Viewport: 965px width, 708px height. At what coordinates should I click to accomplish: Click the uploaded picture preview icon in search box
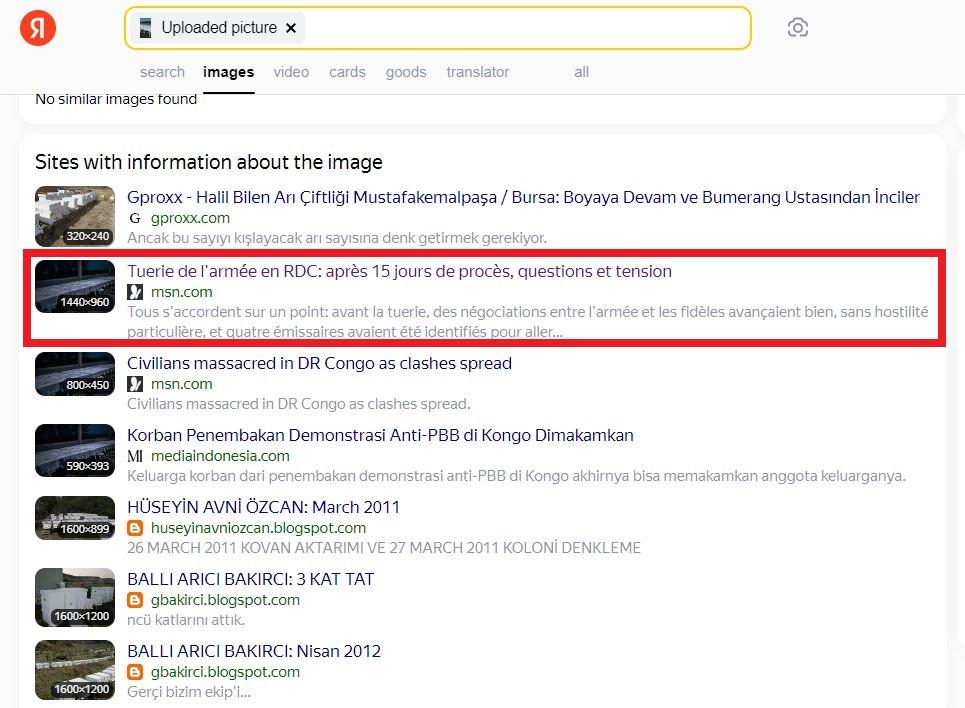click(x=145, y=28)
